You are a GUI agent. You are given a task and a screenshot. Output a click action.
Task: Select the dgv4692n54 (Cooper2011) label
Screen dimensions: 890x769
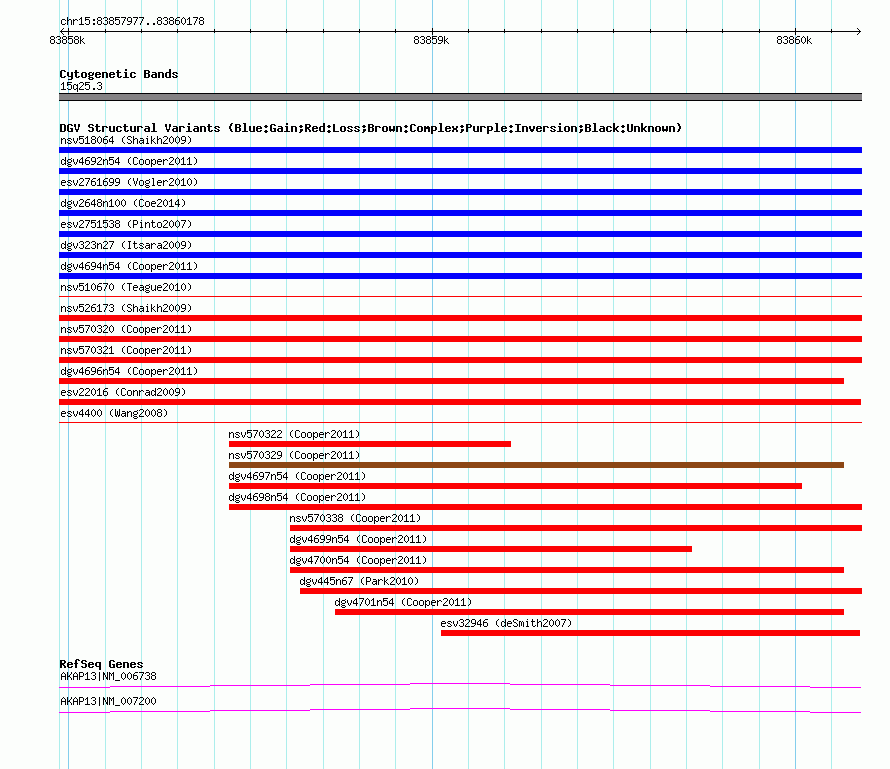pyautogui.click(x=129, y=161)
